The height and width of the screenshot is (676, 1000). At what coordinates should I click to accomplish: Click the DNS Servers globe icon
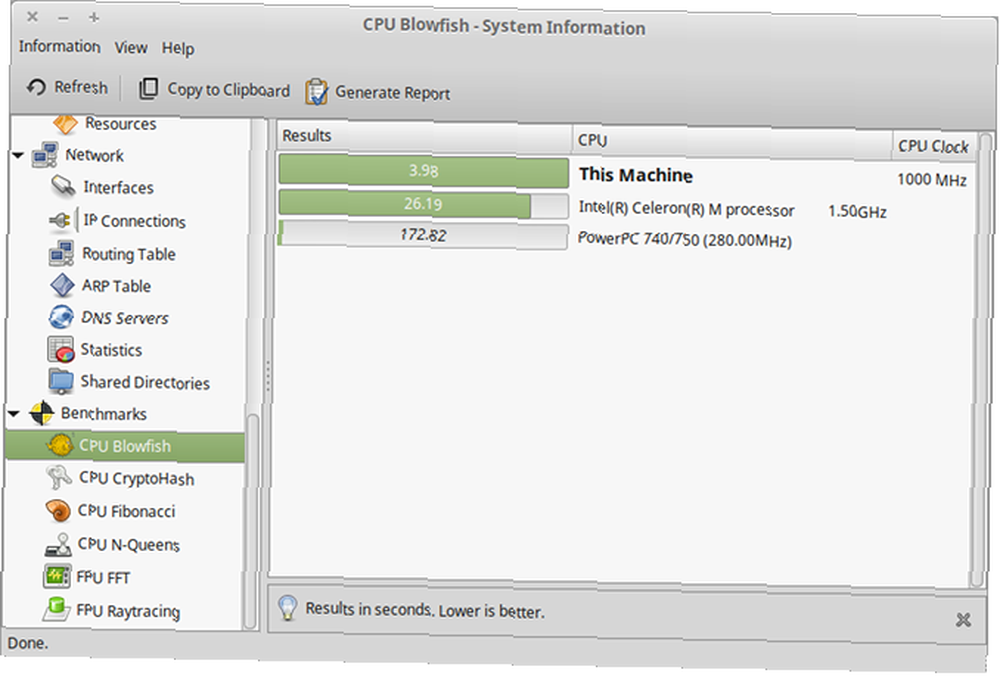click(x=61, y=317)
